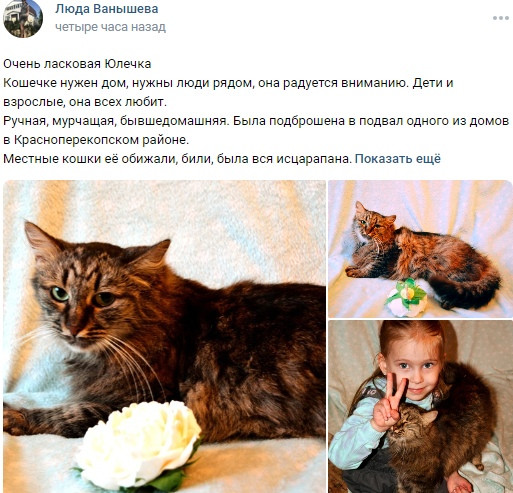Click the line 'Местные кошки её обижали'

[x=178, y=159]
